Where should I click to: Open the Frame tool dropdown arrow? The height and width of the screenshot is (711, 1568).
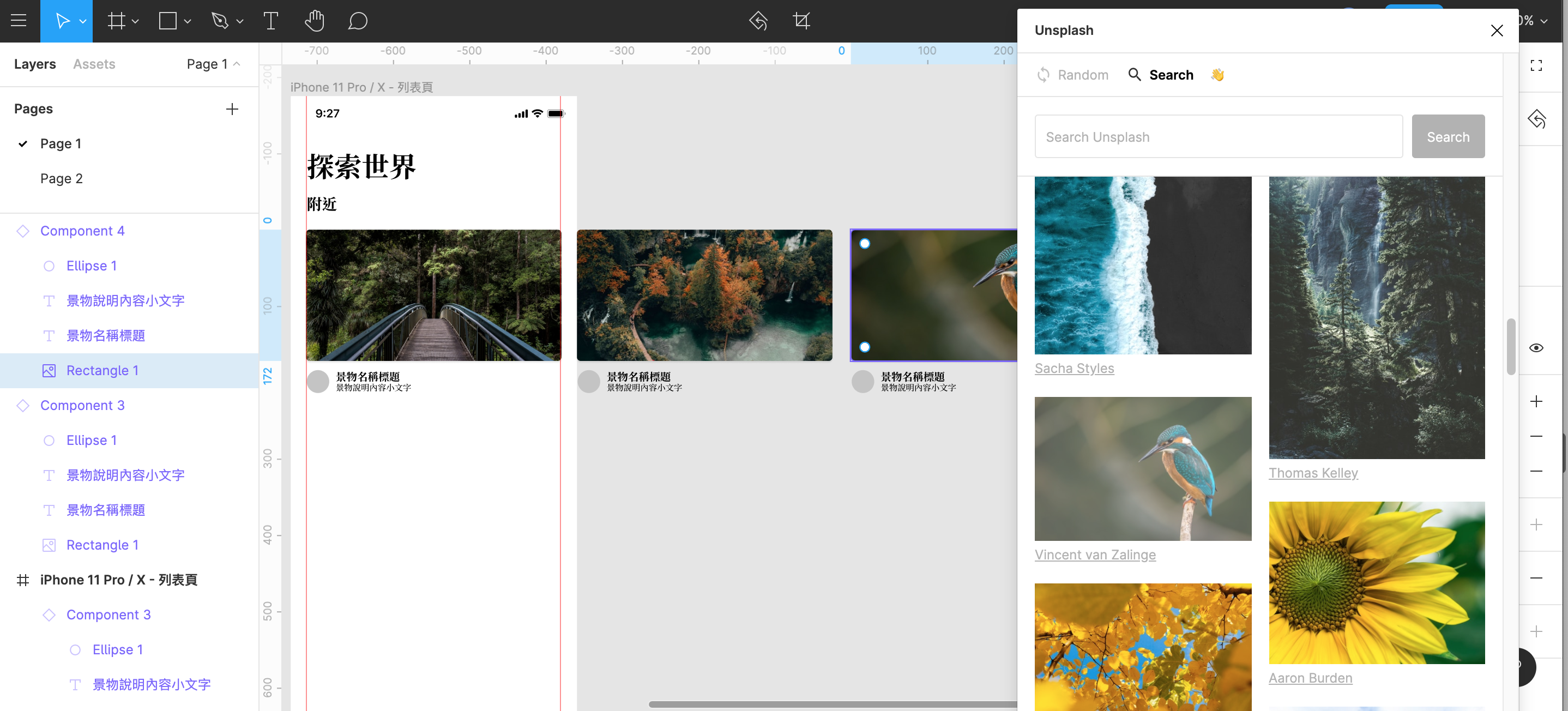(135, 21)
